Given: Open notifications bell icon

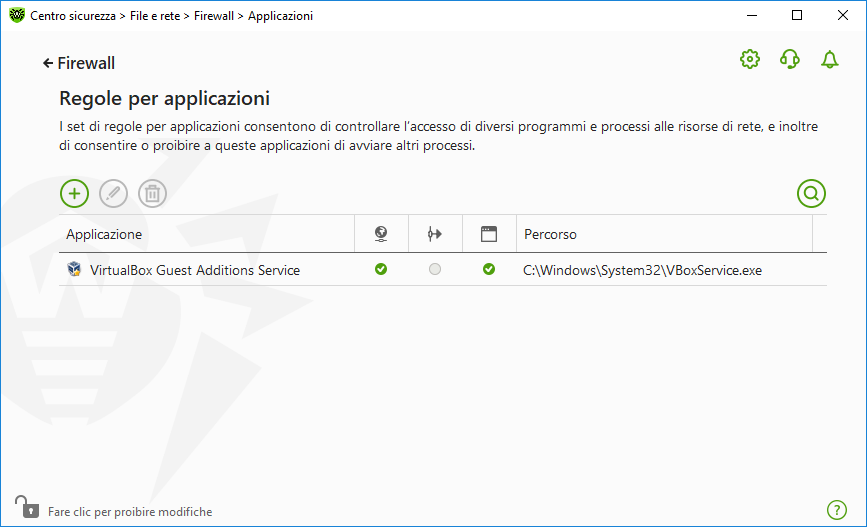Looking at the screenshot, I should point(829,60).
